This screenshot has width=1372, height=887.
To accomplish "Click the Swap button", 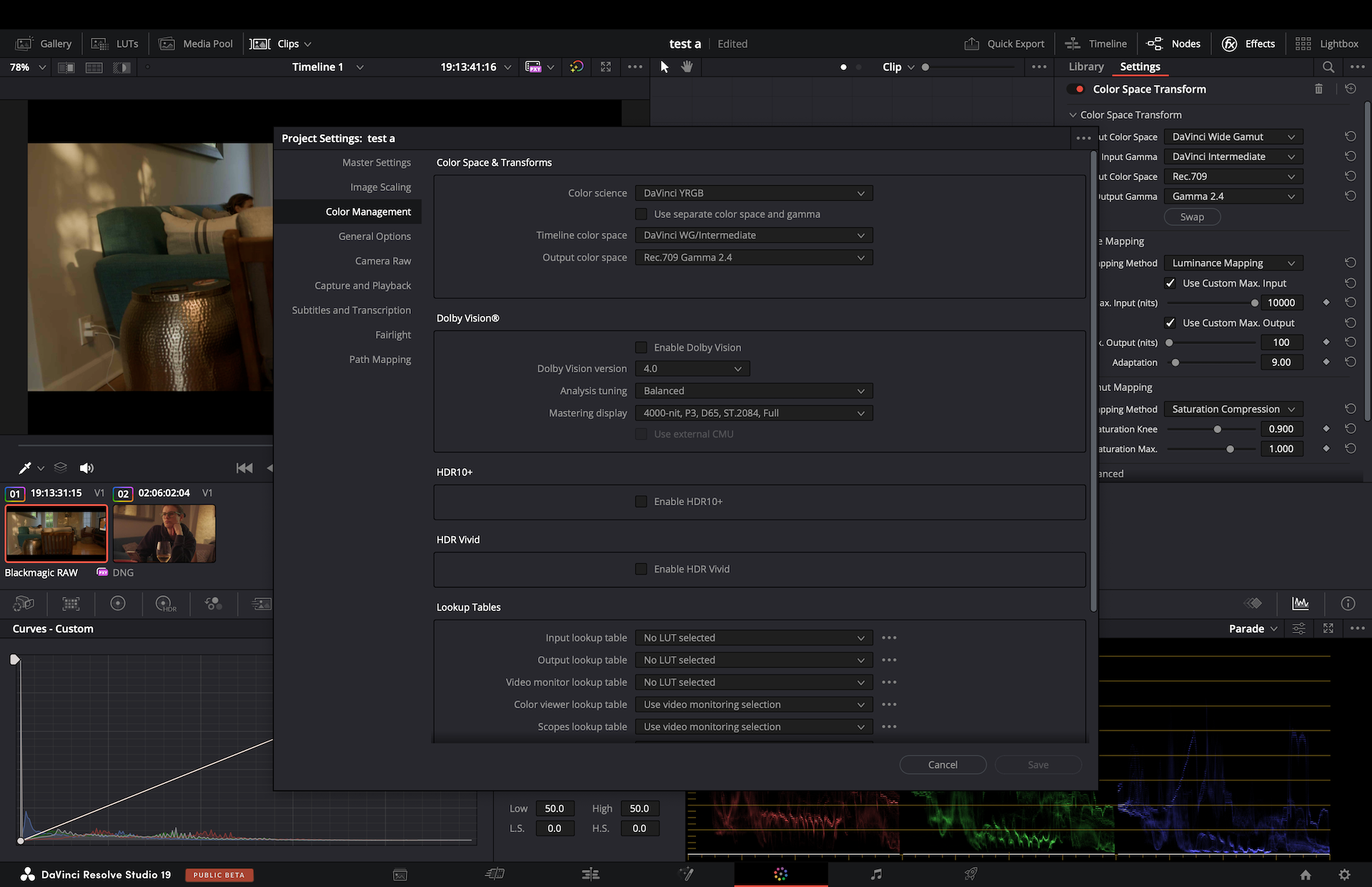I will [x=1192, y=217].
